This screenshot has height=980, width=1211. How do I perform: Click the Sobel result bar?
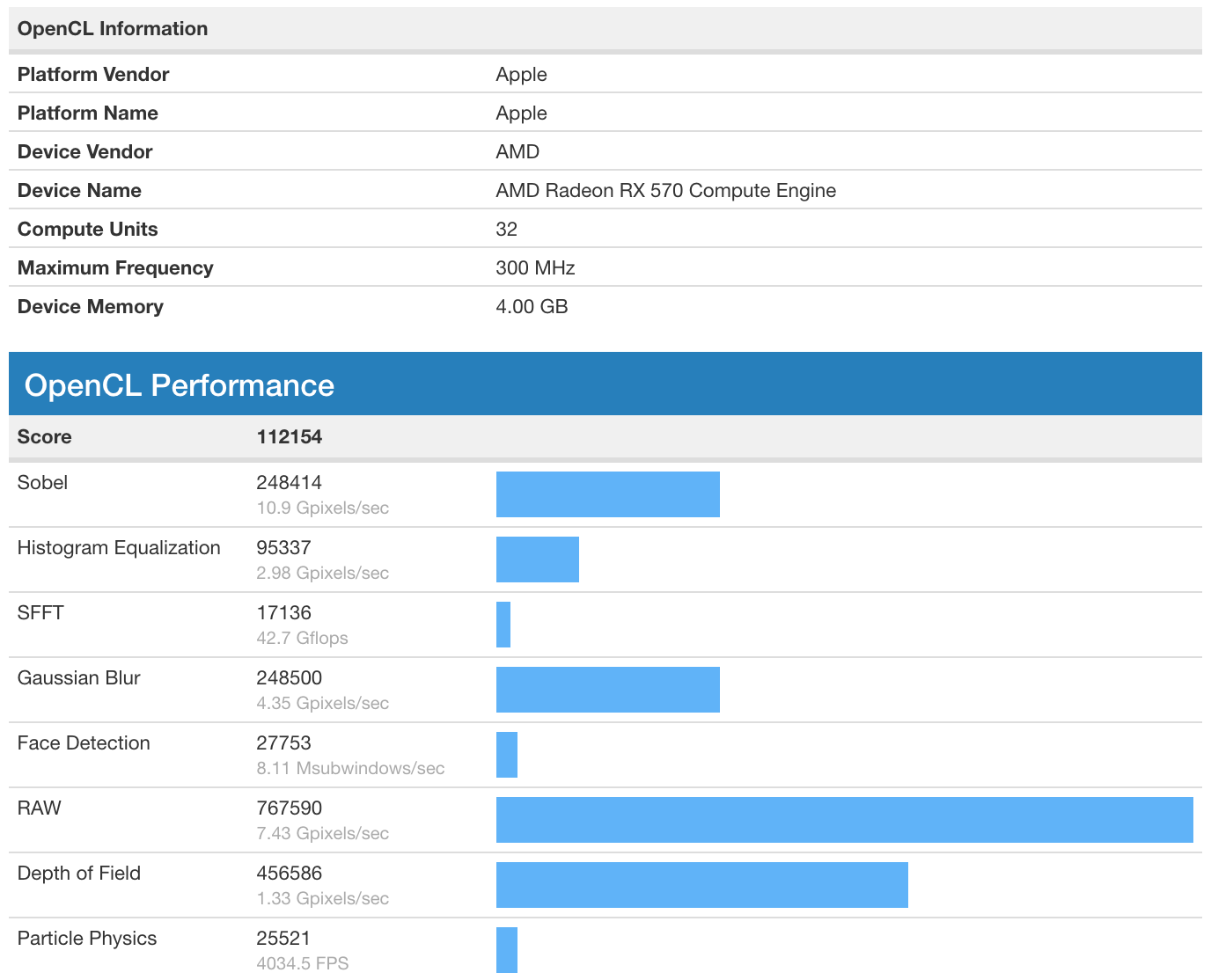click(x=608, y=494)
